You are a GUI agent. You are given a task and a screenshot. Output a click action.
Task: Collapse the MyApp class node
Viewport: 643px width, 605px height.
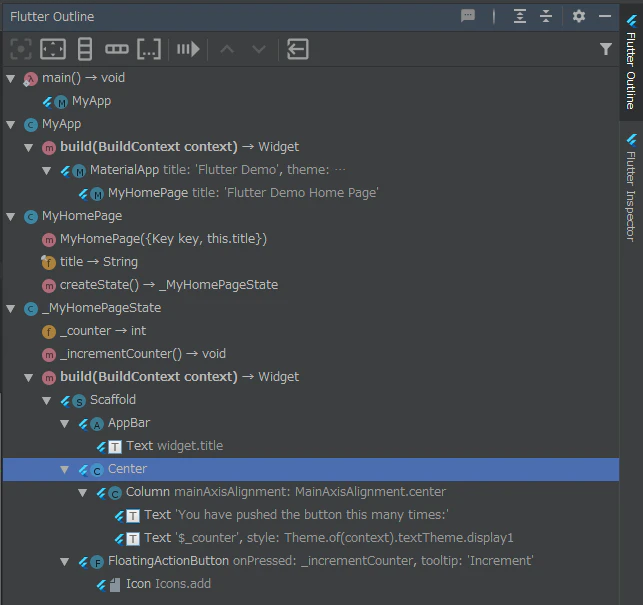coord(11,124)
